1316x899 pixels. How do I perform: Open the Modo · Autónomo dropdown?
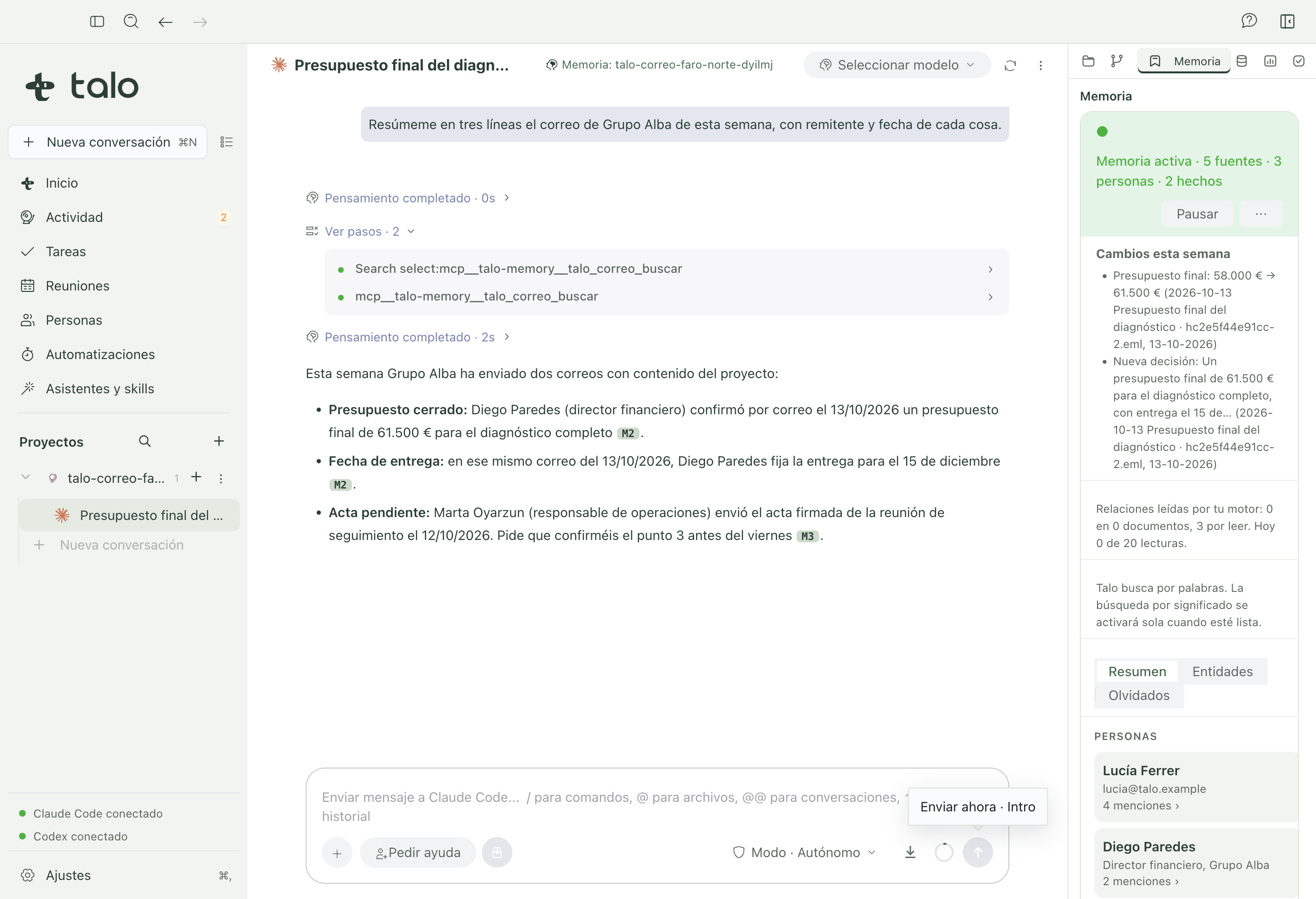804,852
